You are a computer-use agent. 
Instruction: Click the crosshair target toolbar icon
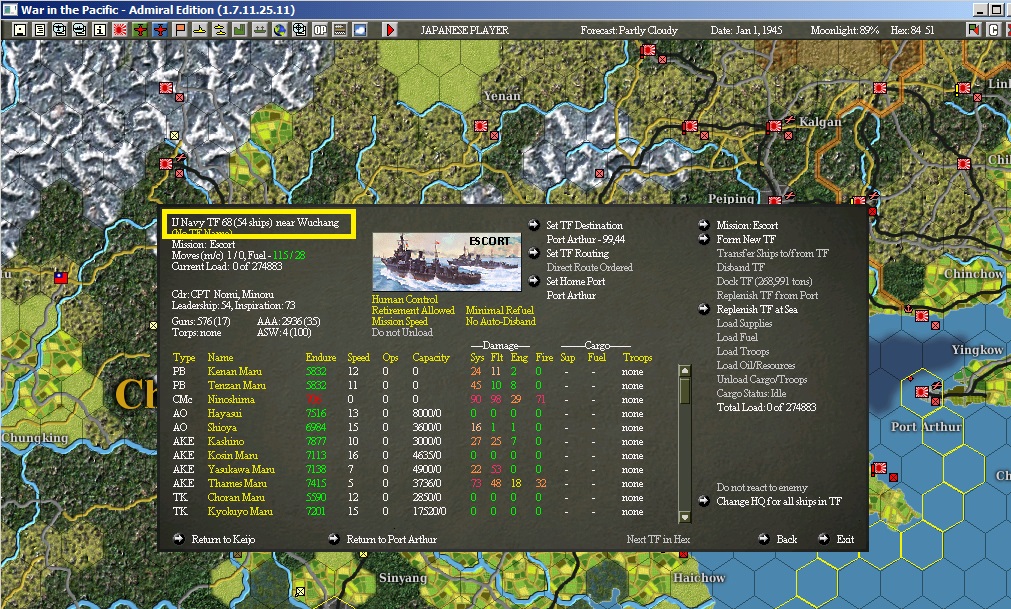(x=300, y=30)
